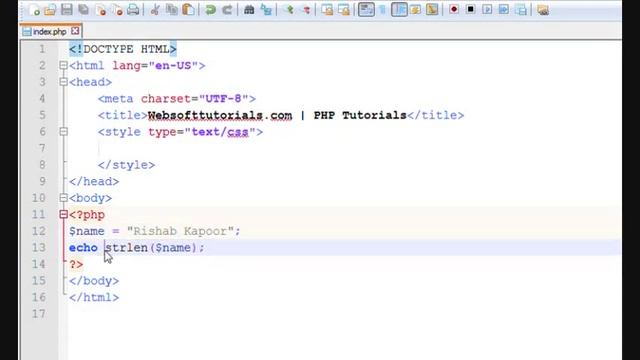The height and width of the screenshot is (360, 640).
Task: Zoom out of the editor text
Action: pos(306,9)
